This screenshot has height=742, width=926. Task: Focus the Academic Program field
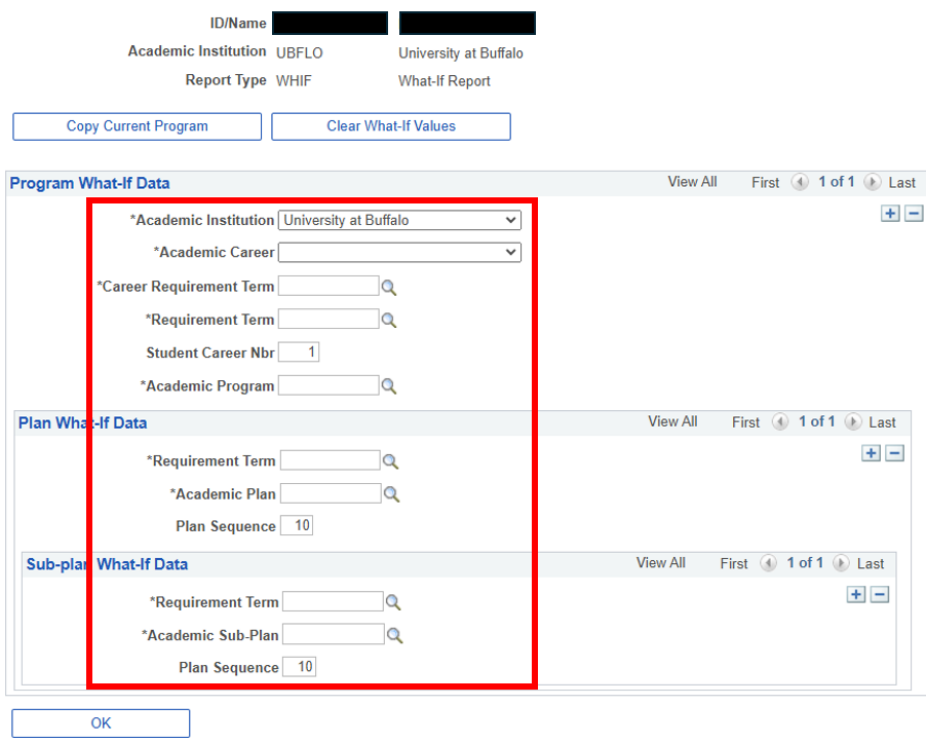coord(328,385)
